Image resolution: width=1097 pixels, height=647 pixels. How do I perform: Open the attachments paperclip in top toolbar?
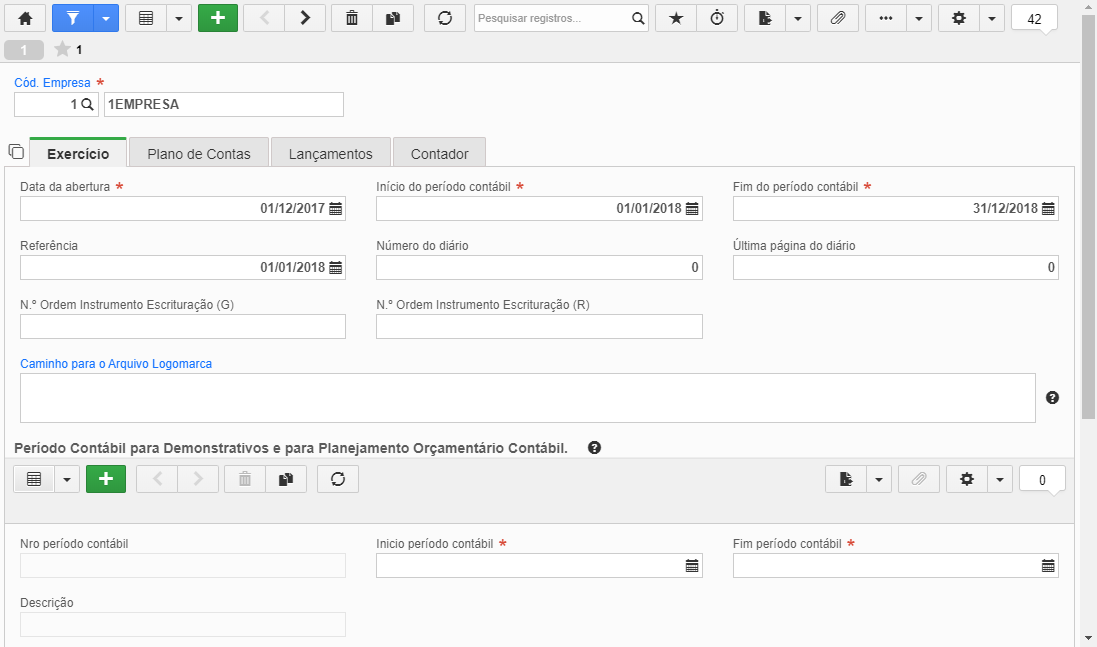(837, 18)
